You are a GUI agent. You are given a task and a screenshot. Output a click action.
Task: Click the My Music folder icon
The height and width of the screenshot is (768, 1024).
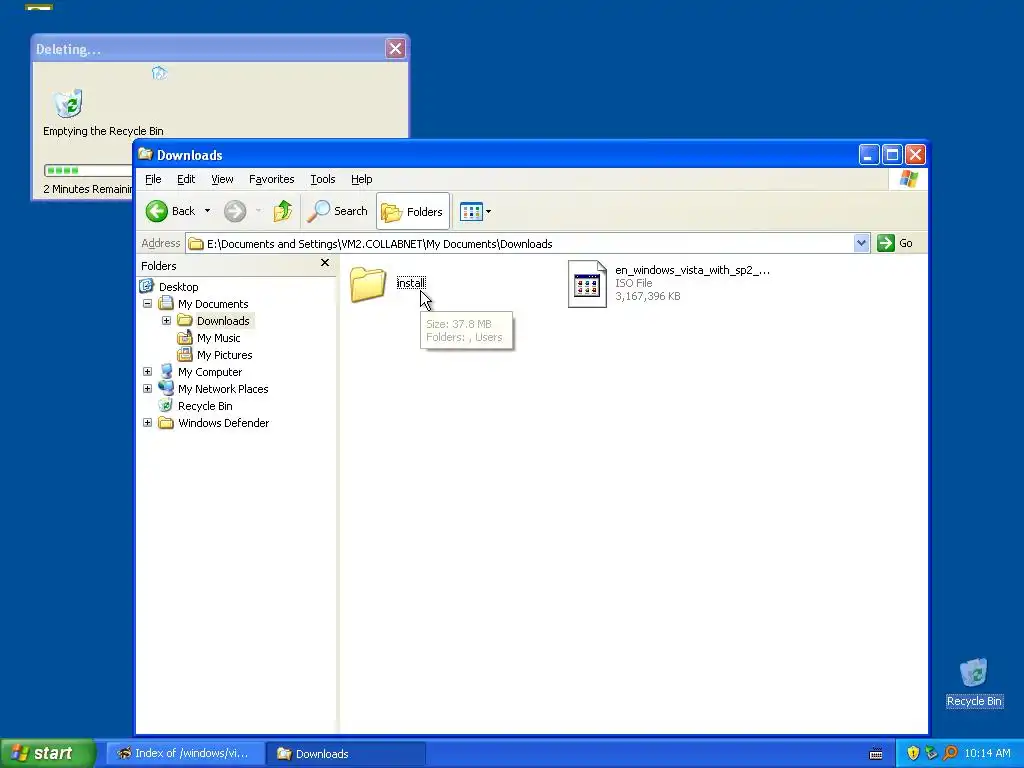(x=185, y=338)
